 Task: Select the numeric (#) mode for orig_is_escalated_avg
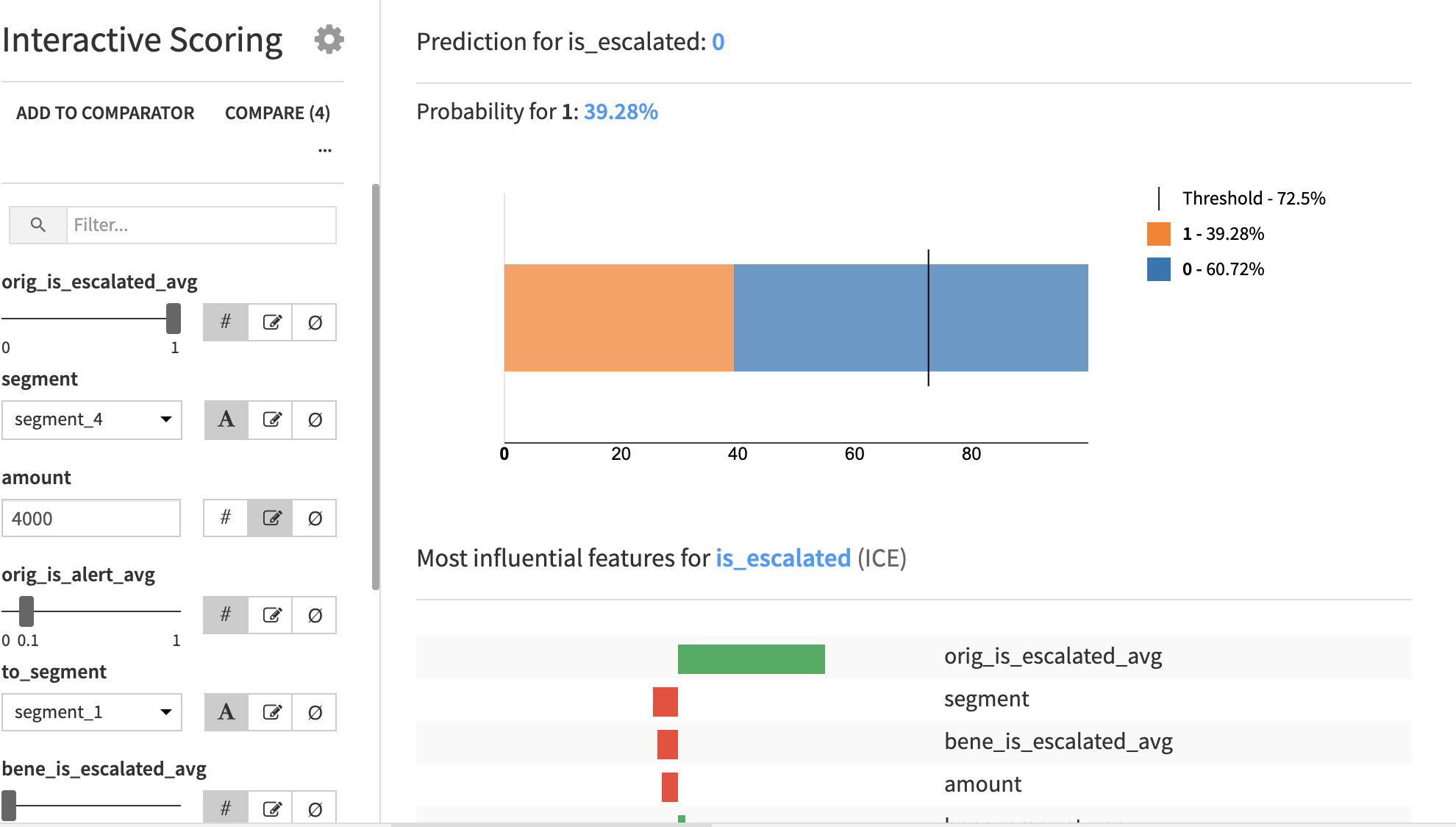224,322
